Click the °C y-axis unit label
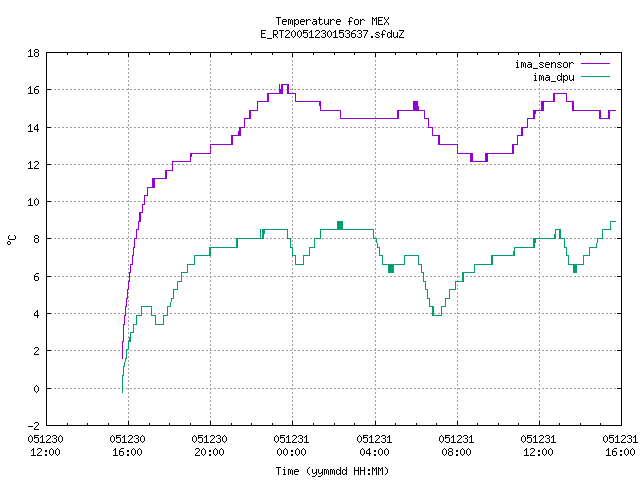 11,240
